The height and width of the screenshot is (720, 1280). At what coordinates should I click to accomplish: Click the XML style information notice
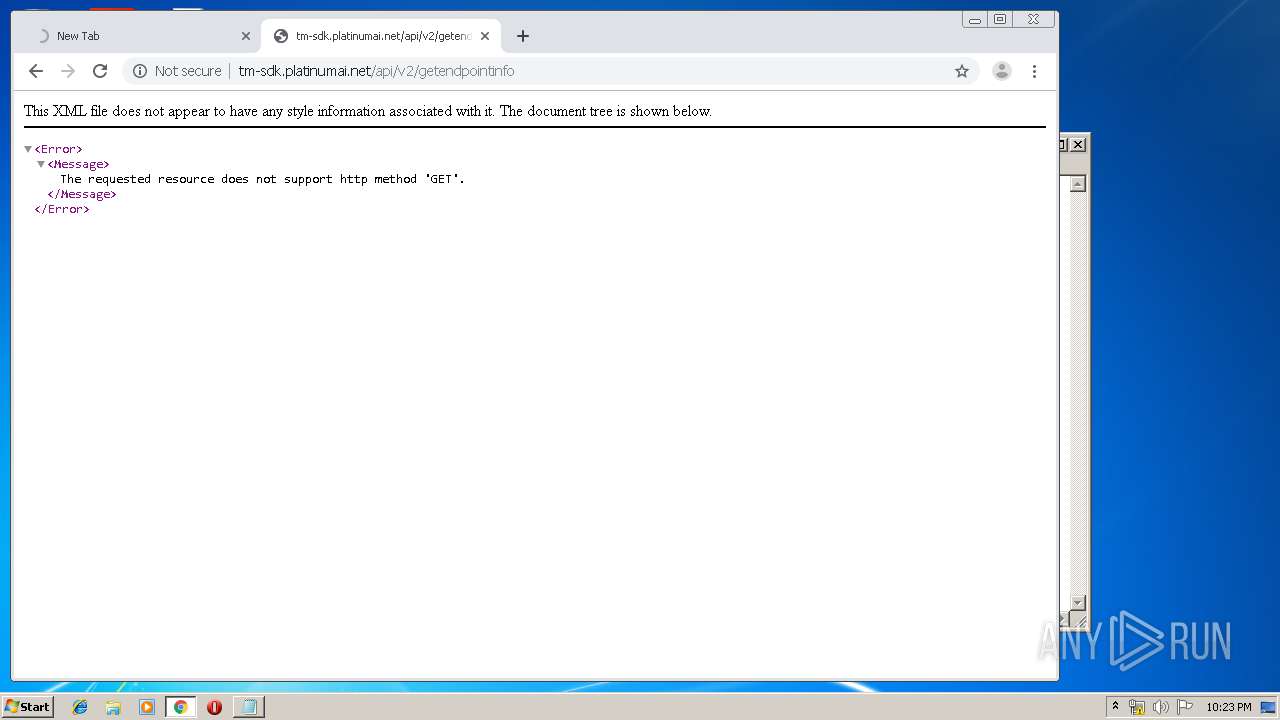coord(368,111)
